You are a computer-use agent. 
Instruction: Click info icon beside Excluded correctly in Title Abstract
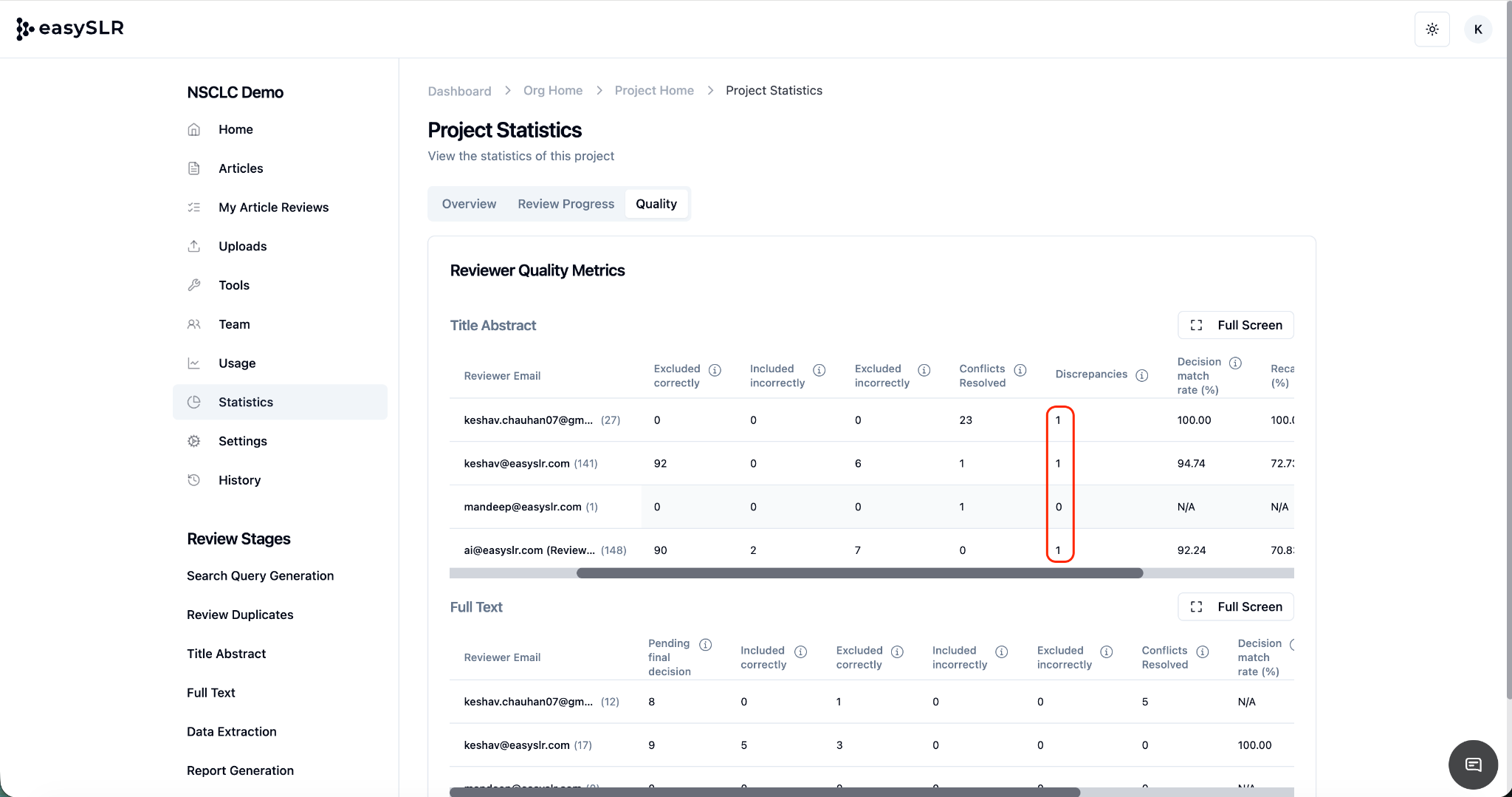tap(715, 370)
